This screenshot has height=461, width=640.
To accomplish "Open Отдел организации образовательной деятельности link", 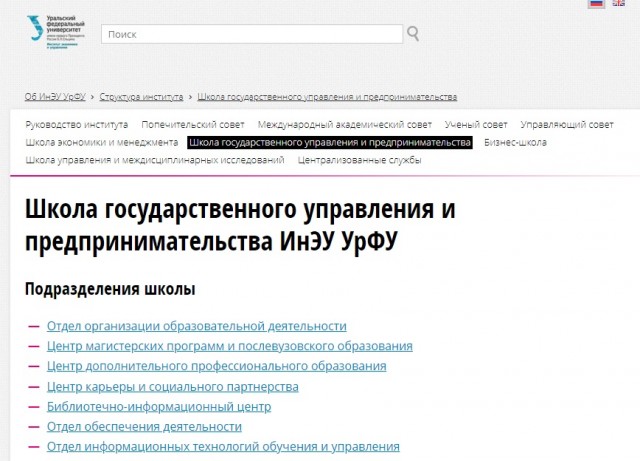I will pyautogui.click(x=196, y=326).
